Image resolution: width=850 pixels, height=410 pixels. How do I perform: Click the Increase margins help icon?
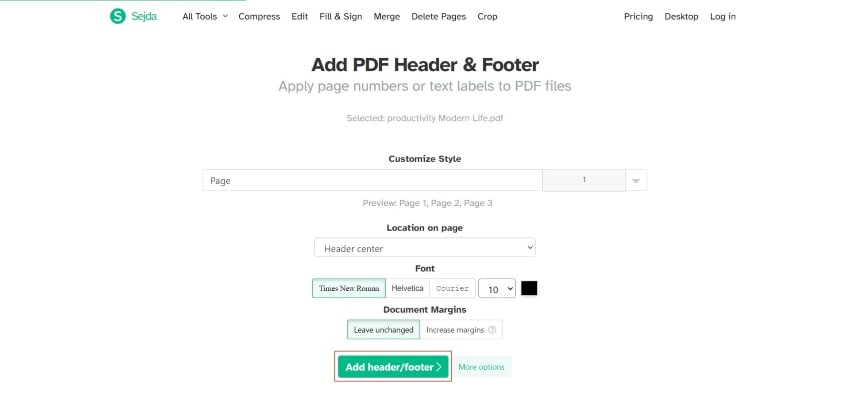click(492, 330)
